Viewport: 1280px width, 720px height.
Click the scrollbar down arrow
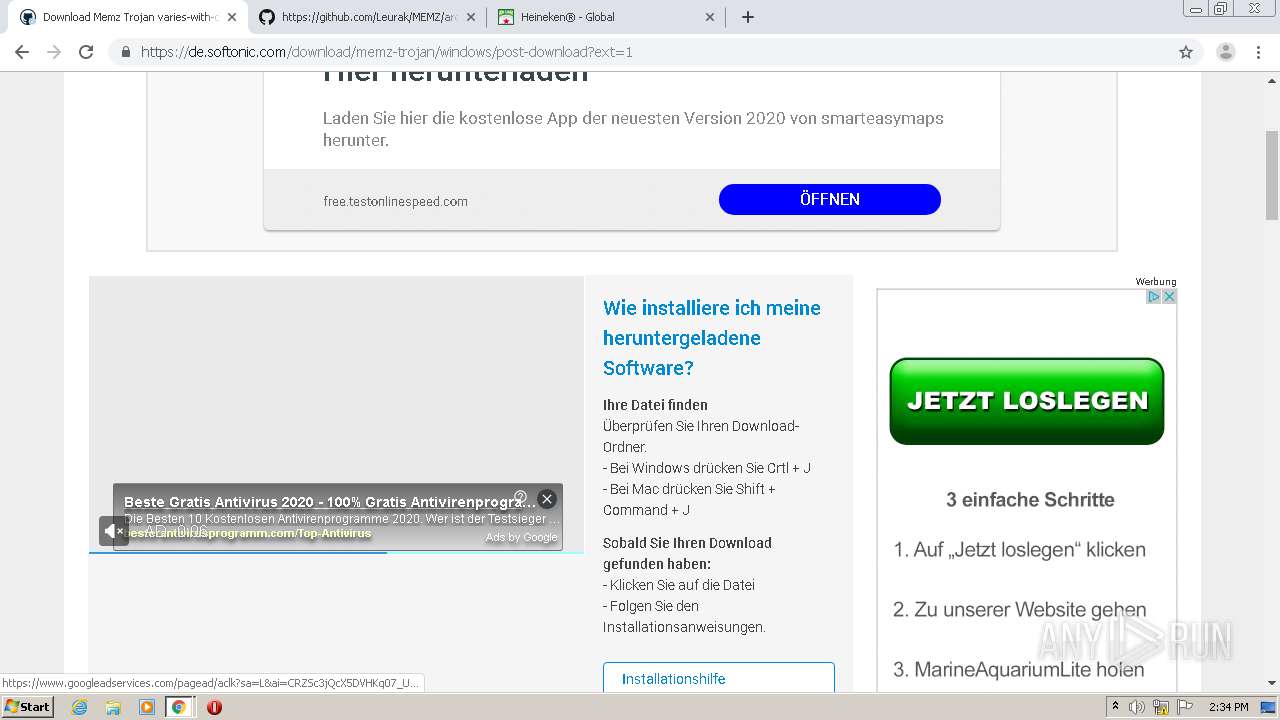click(x=1272, y=684)
